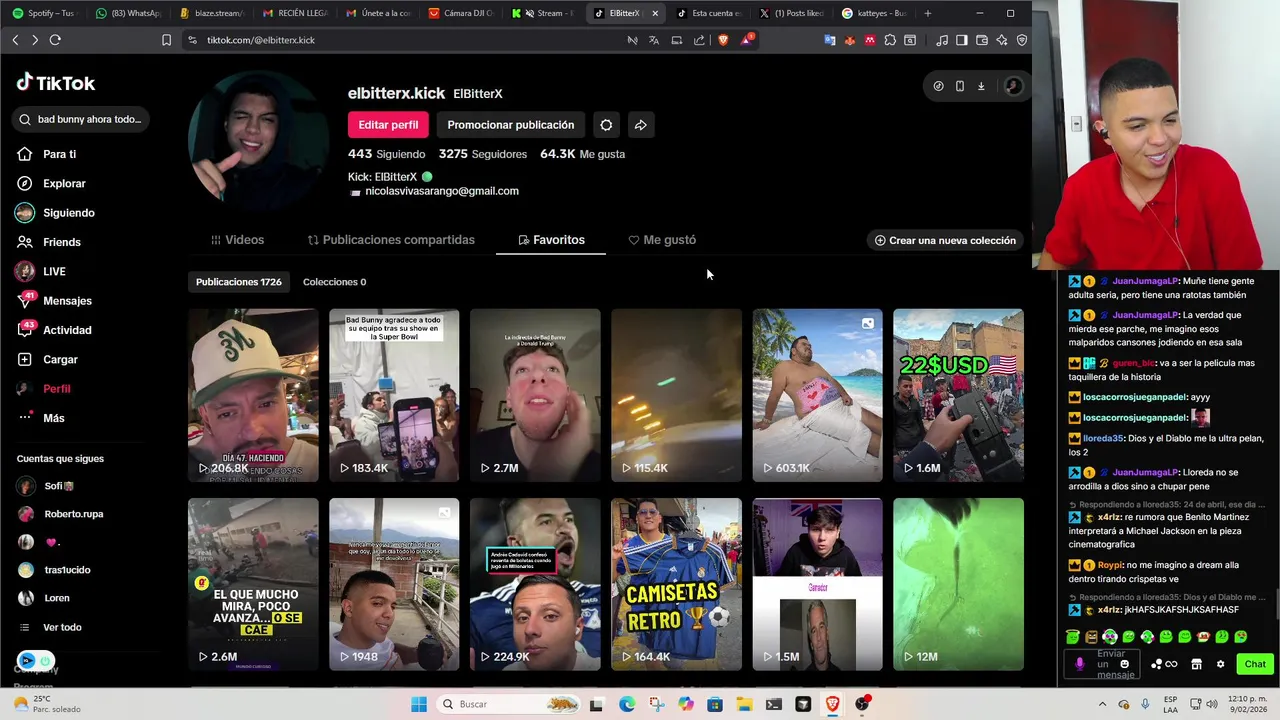Open profile settings gear icon

coord(606,125)
